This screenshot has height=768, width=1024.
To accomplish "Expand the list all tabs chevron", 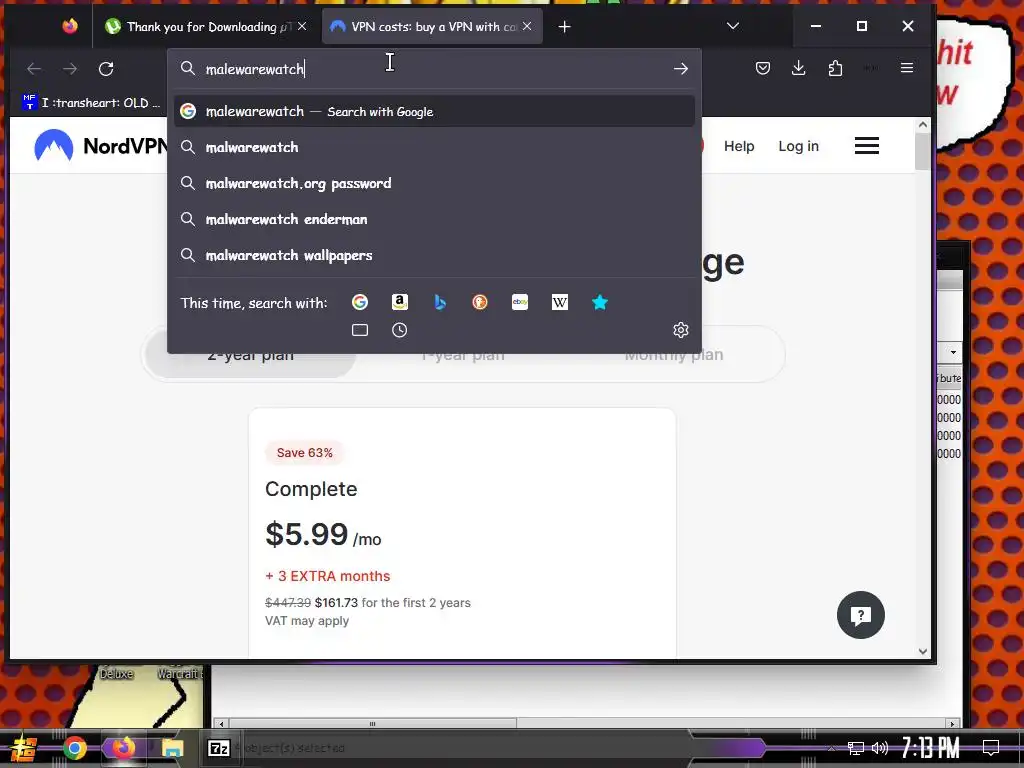I will tap(733, 26).
